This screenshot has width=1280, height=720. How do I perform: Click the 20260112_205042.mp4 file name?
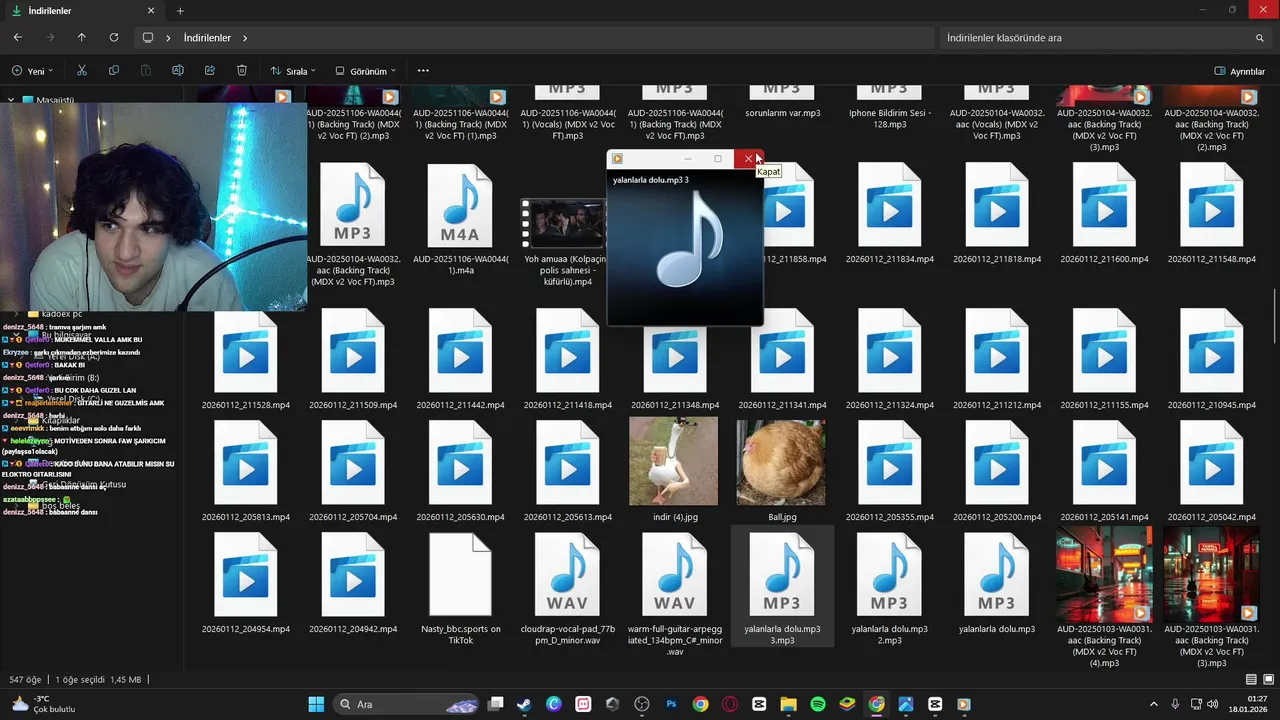click(x=1211, y=517)
